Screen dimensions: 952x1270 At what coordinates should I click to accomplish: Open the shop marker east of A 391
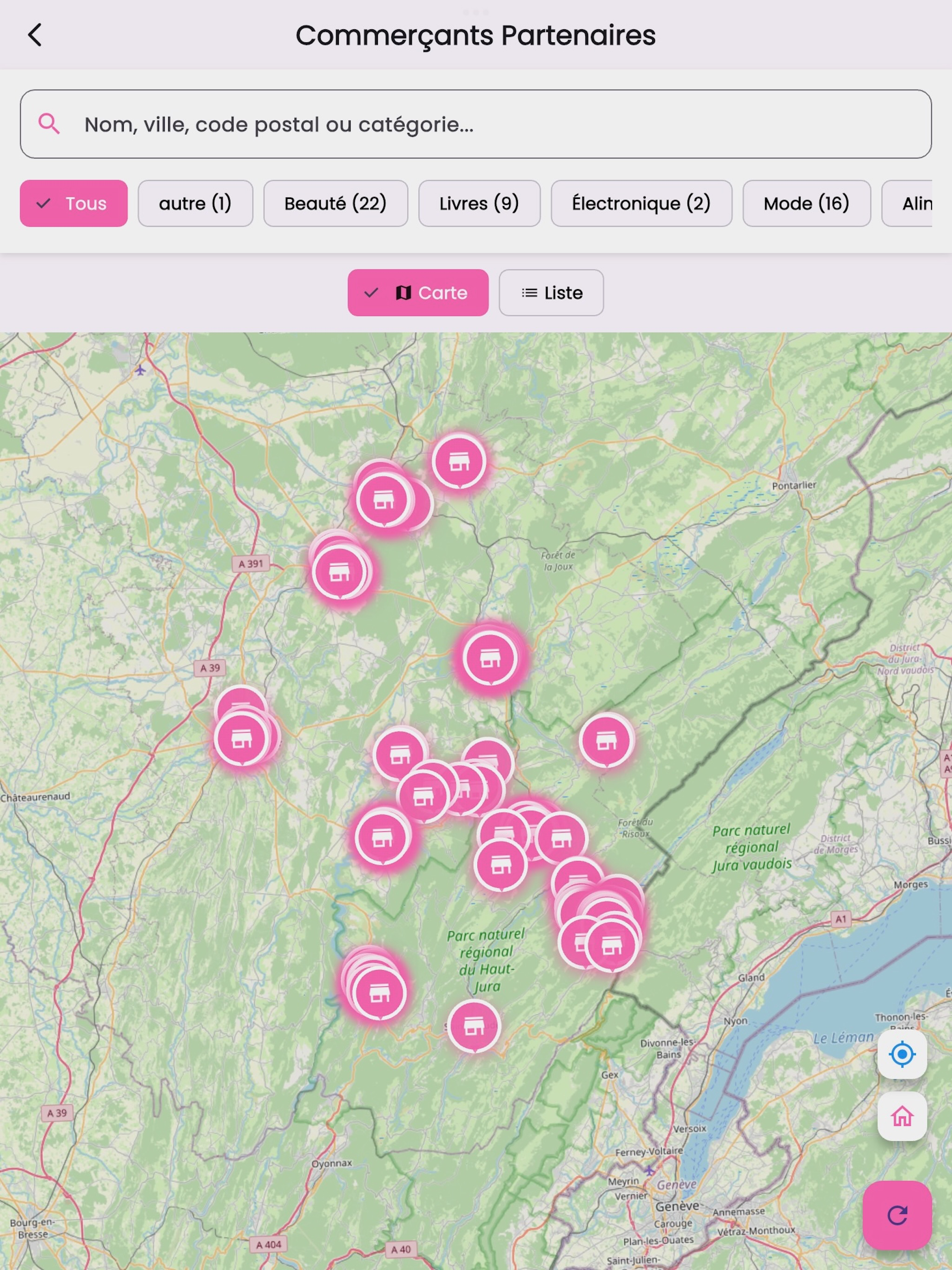click(x=339, y=572)
